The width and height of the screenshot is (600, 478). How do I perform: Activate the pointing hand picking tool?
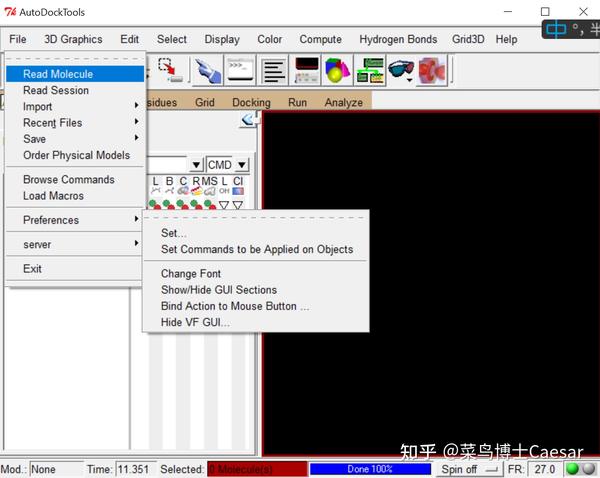[207, 70]
